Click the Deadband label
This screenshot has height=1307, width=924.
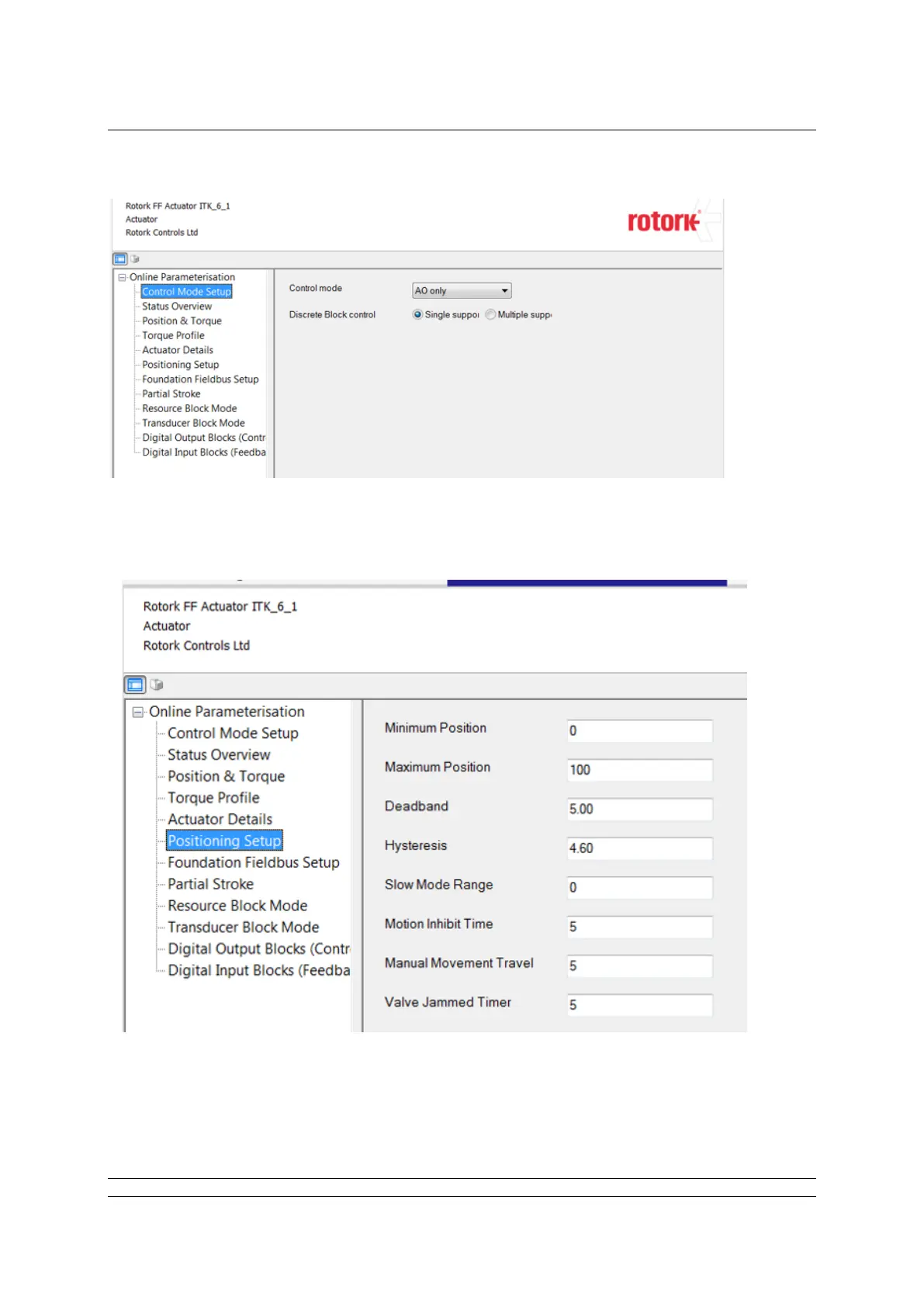click(x=417, y=806)
